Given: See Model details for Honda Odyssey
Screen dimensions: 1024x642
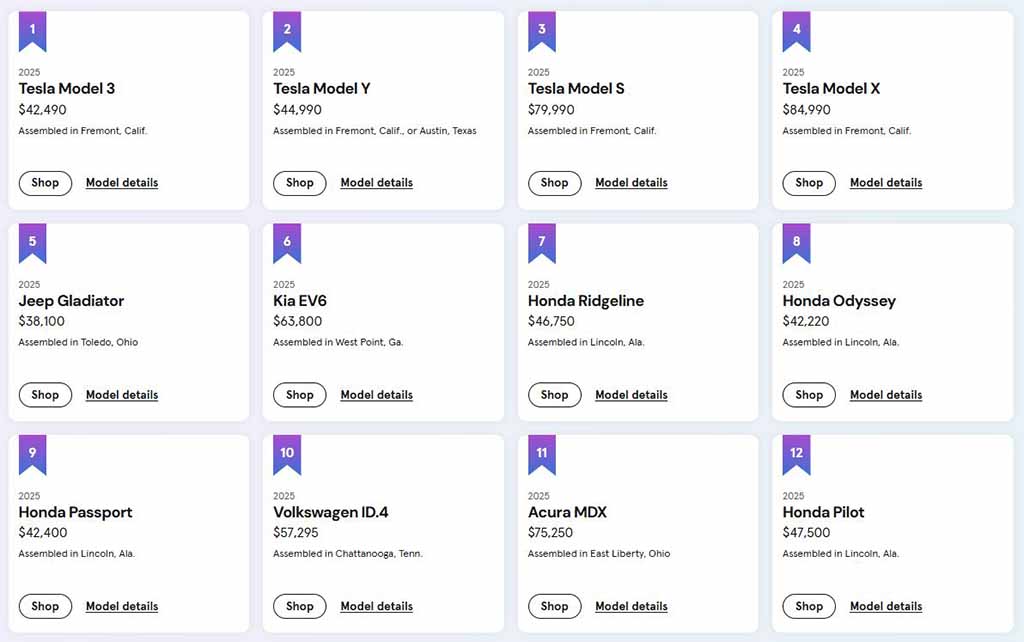Looking at the screenshot, I should click(x=885, y=395).
